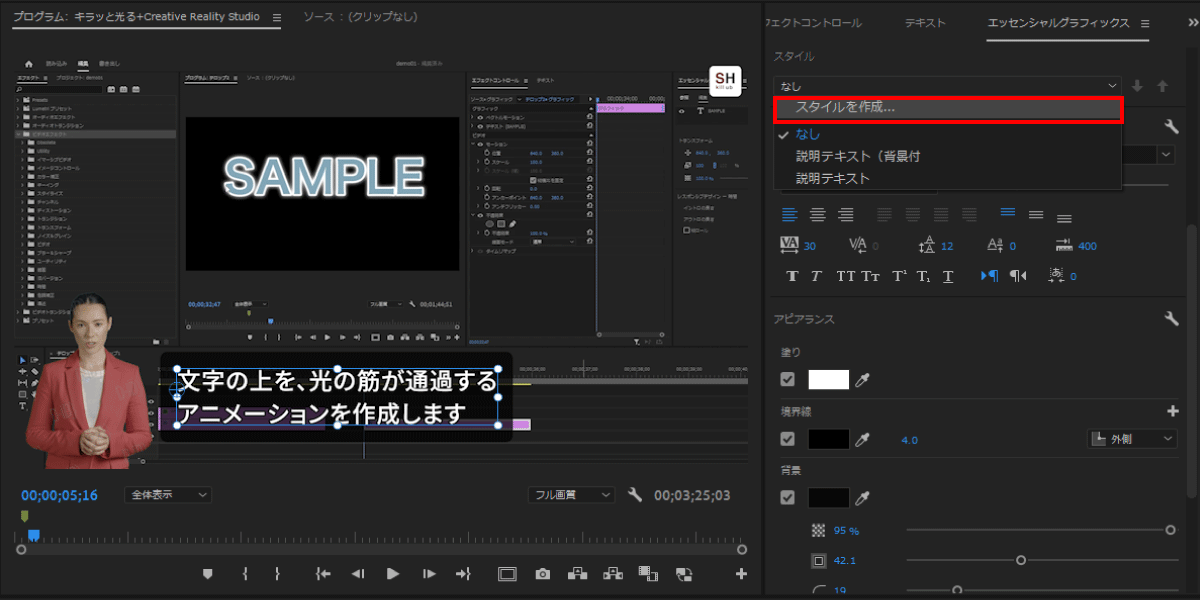Align text to the bottom vertically

1064,217
